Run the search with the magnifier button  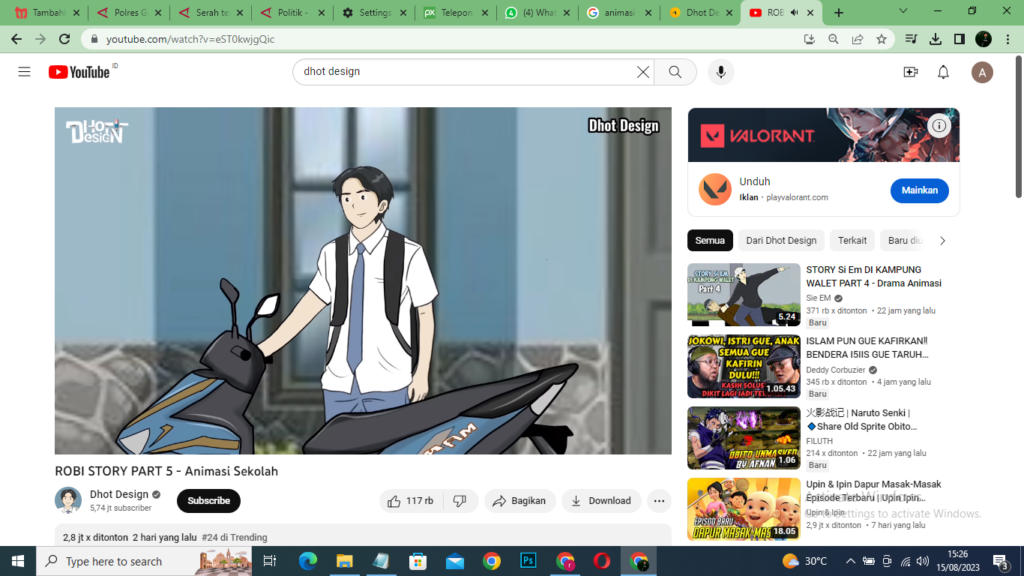click(x=675, y=72)
